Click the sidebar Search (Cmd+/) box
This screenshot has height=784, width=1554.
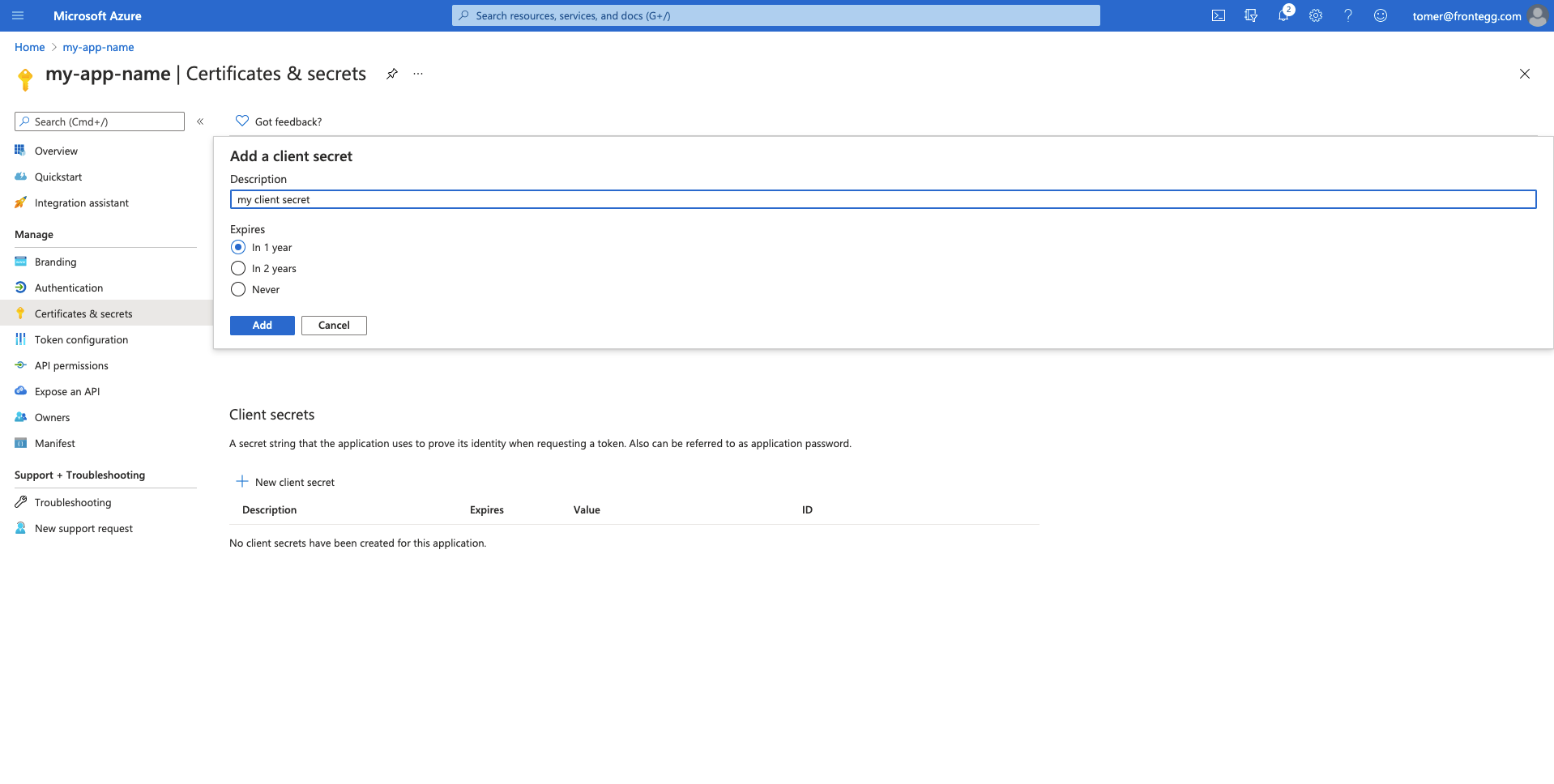coord(100,121)
